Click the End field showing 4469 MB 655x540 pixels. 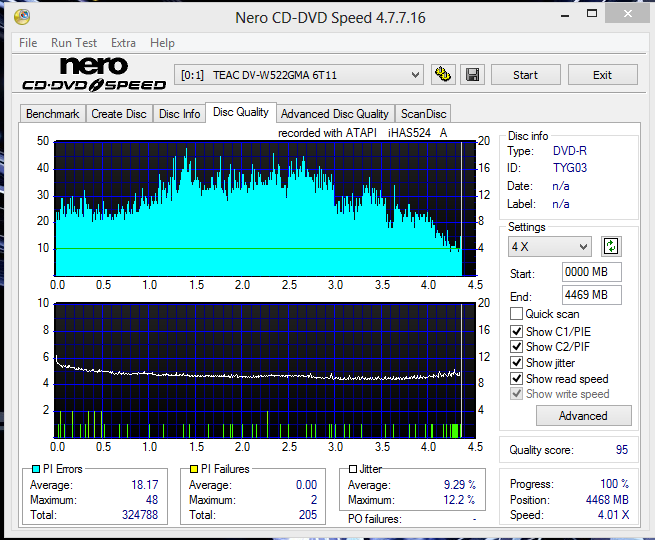click(x=592, y=295)
